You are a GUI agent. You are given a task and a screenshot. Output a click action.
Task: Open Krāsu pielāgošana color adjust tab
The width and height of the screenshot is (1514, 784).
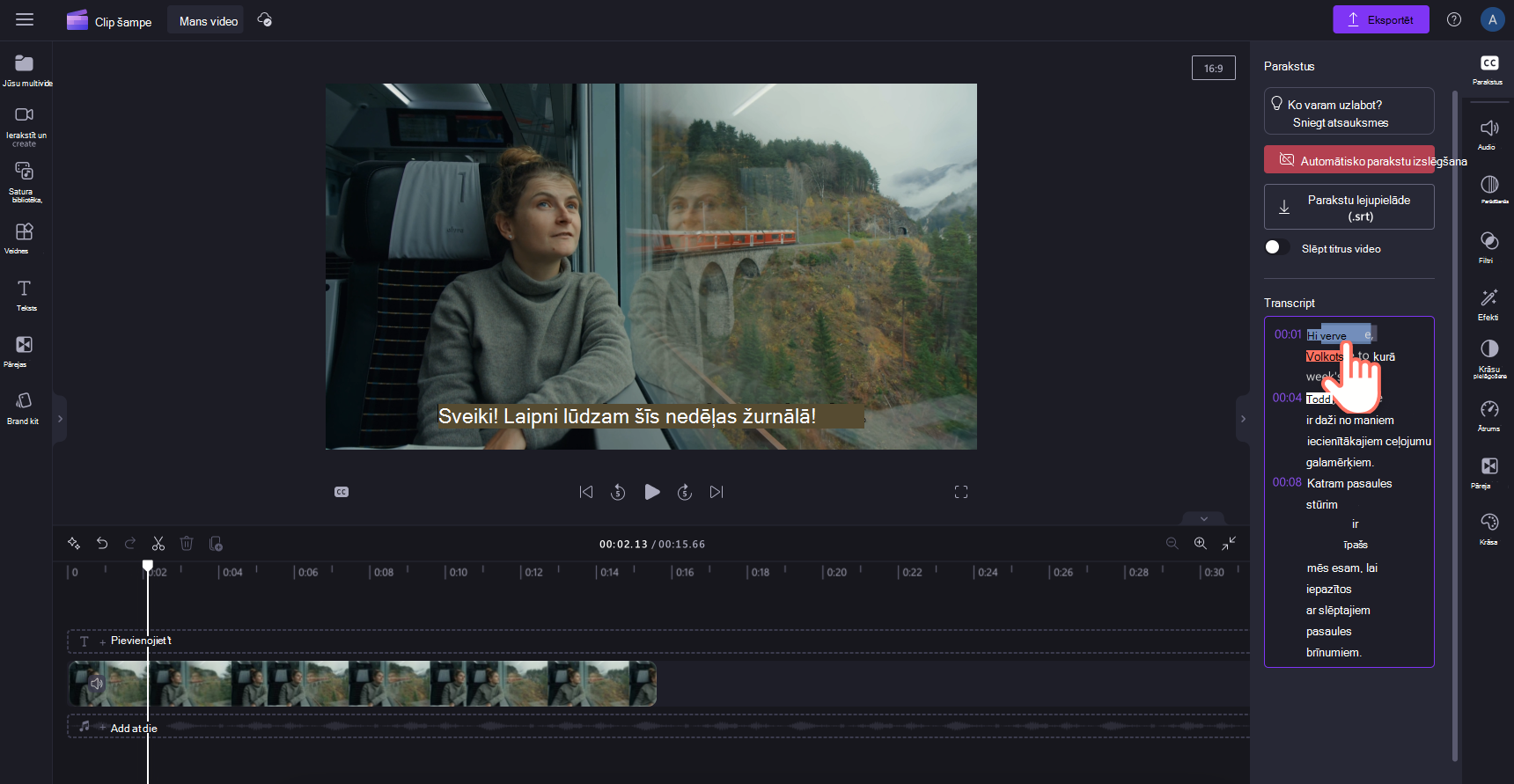pos(1489,359)
